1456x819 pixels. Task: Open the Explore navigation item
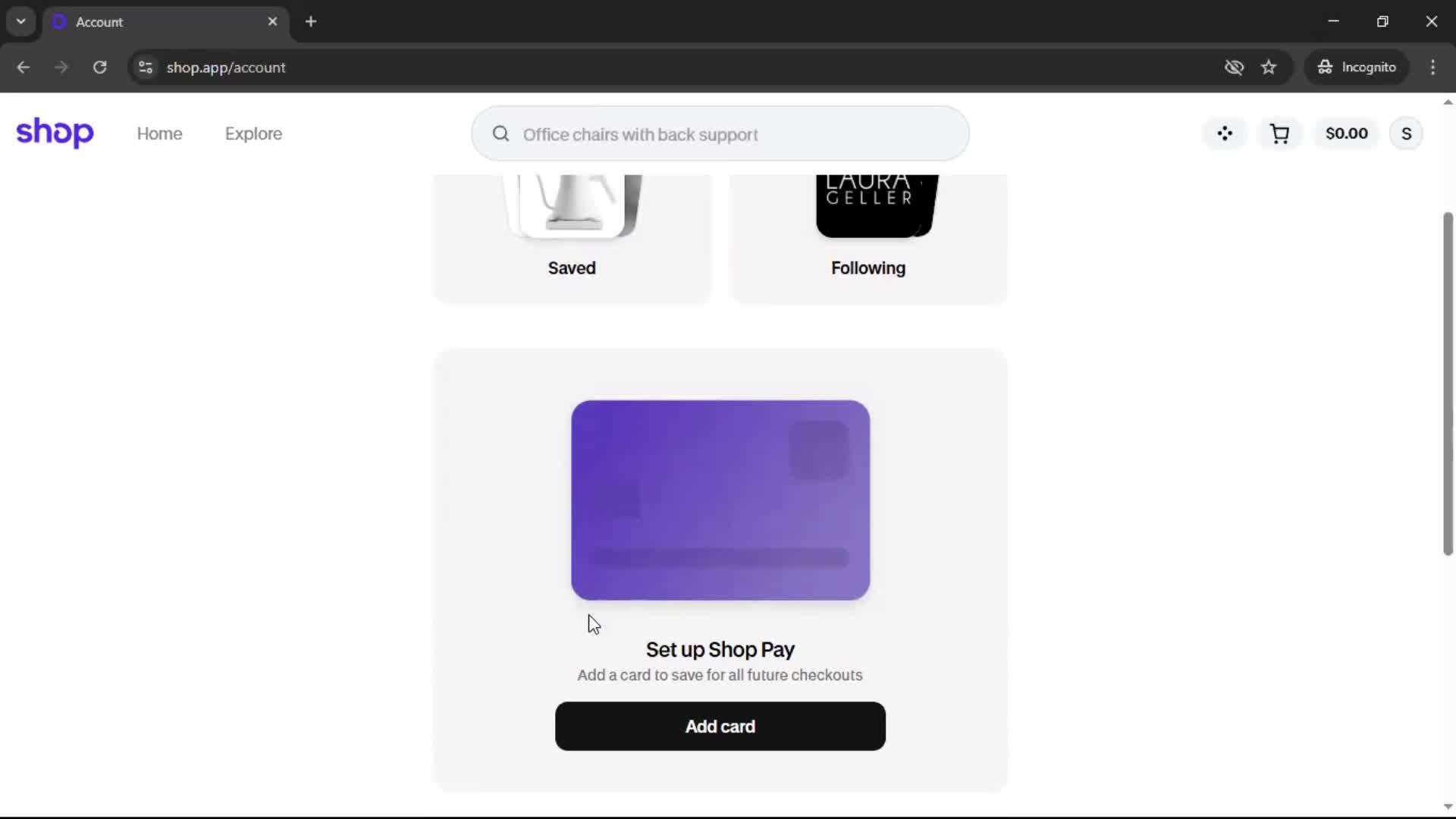[x=253, y=133]
